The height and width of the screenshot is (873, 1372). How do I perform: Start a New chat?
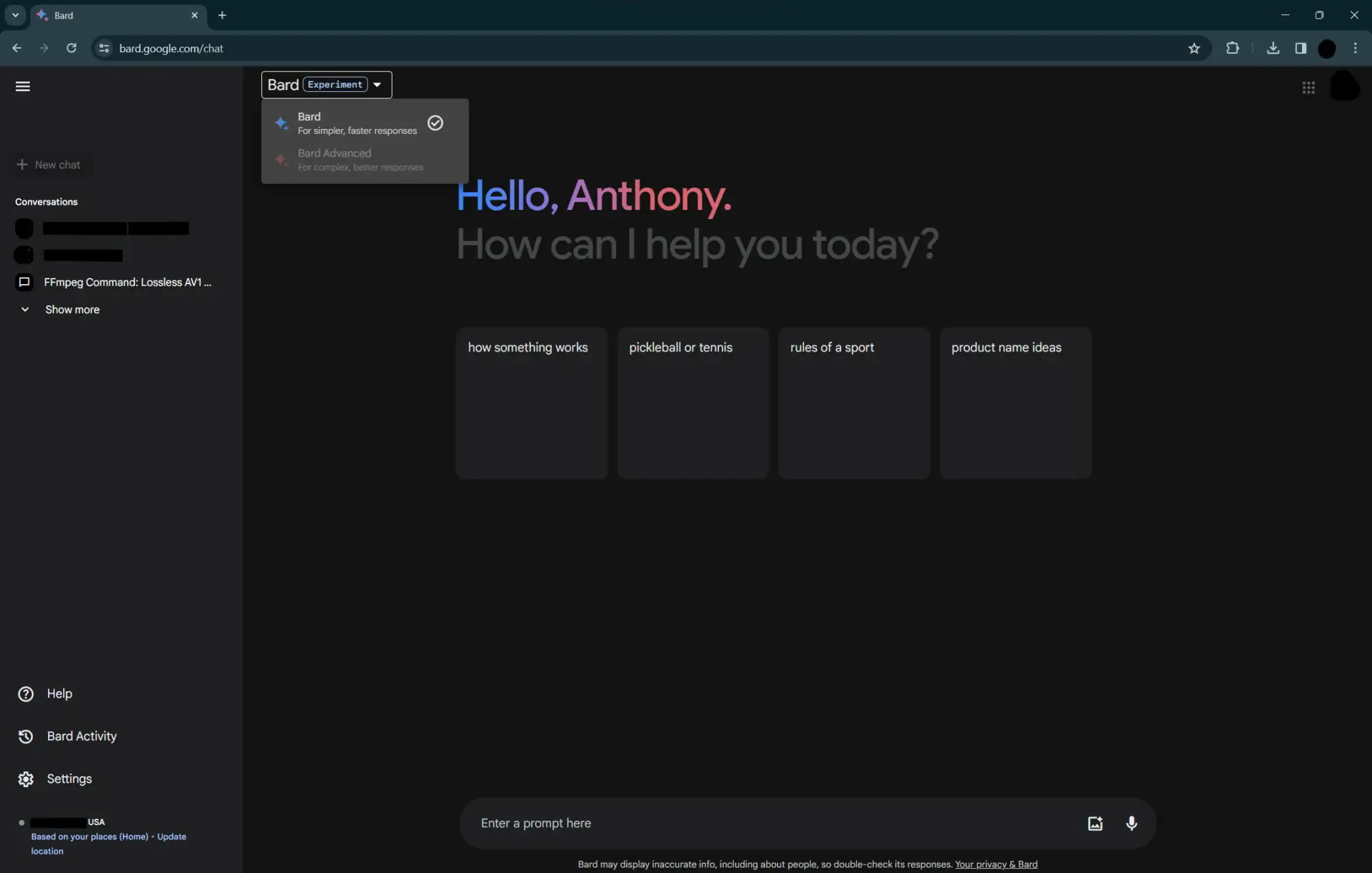[49, 165]
